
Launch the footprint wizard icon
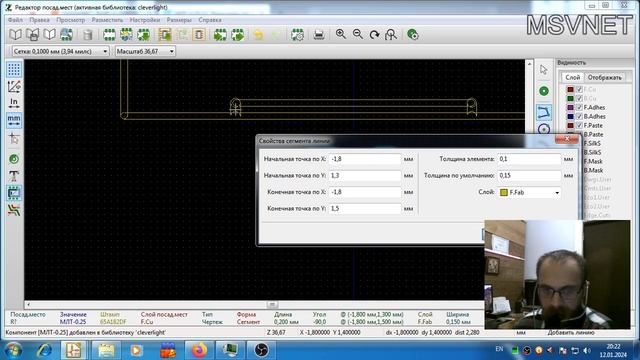(x=126, y=35)
